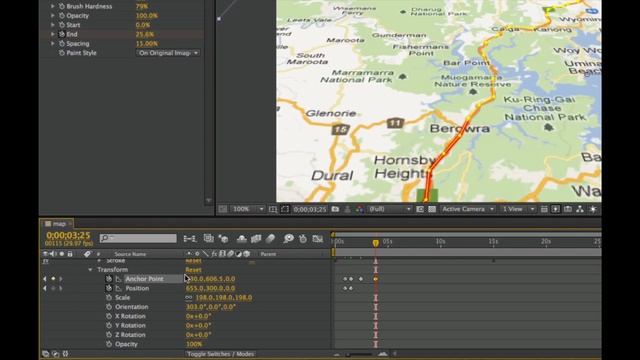Toggle stopwatch for effect Opacity property

pyautogui.click(x=62, y=16)
